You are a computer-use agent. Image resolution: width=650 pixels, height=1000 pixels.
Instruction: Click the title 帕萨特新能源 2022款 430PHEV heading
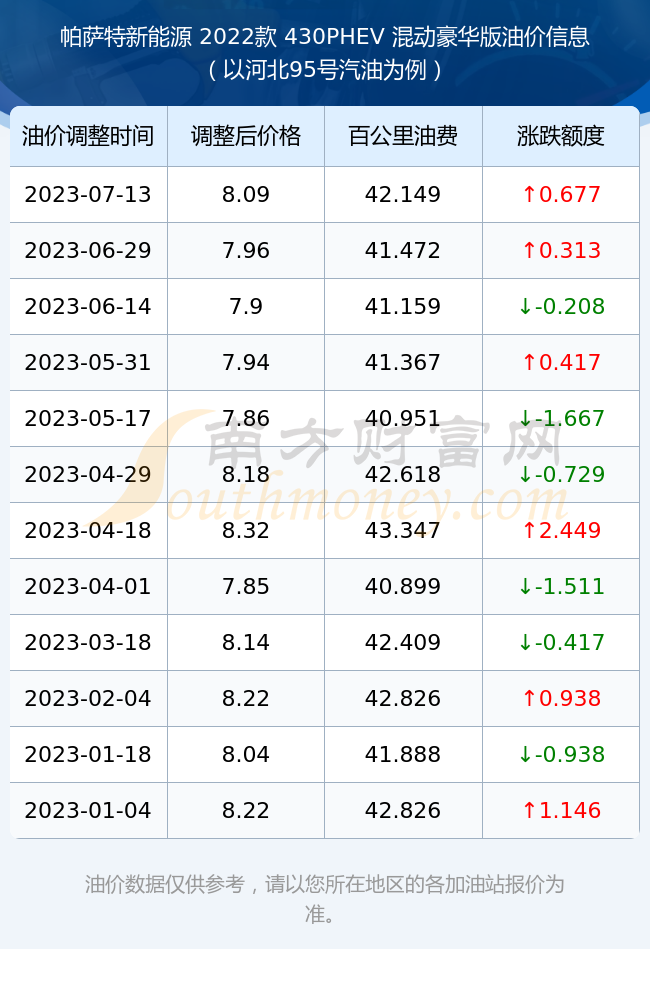tap(325, 37)
